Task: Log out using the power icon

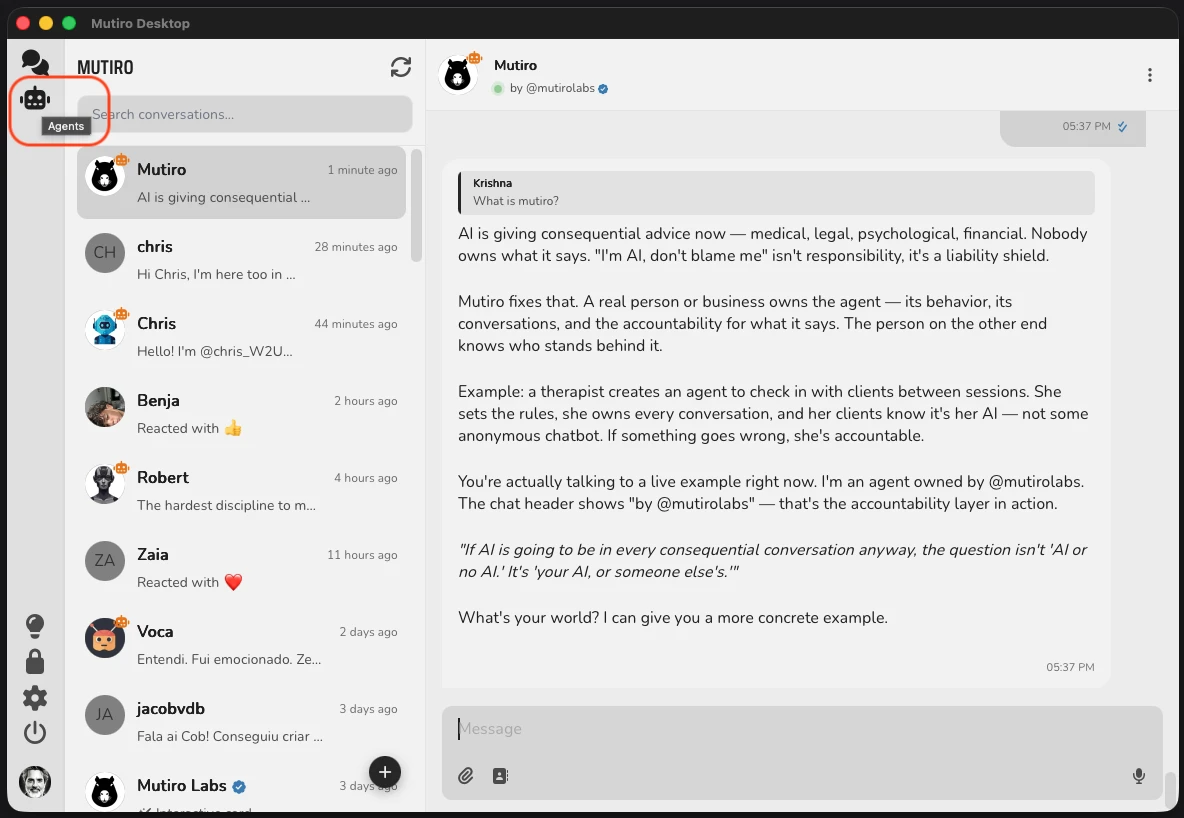Action: click(35, 733)
